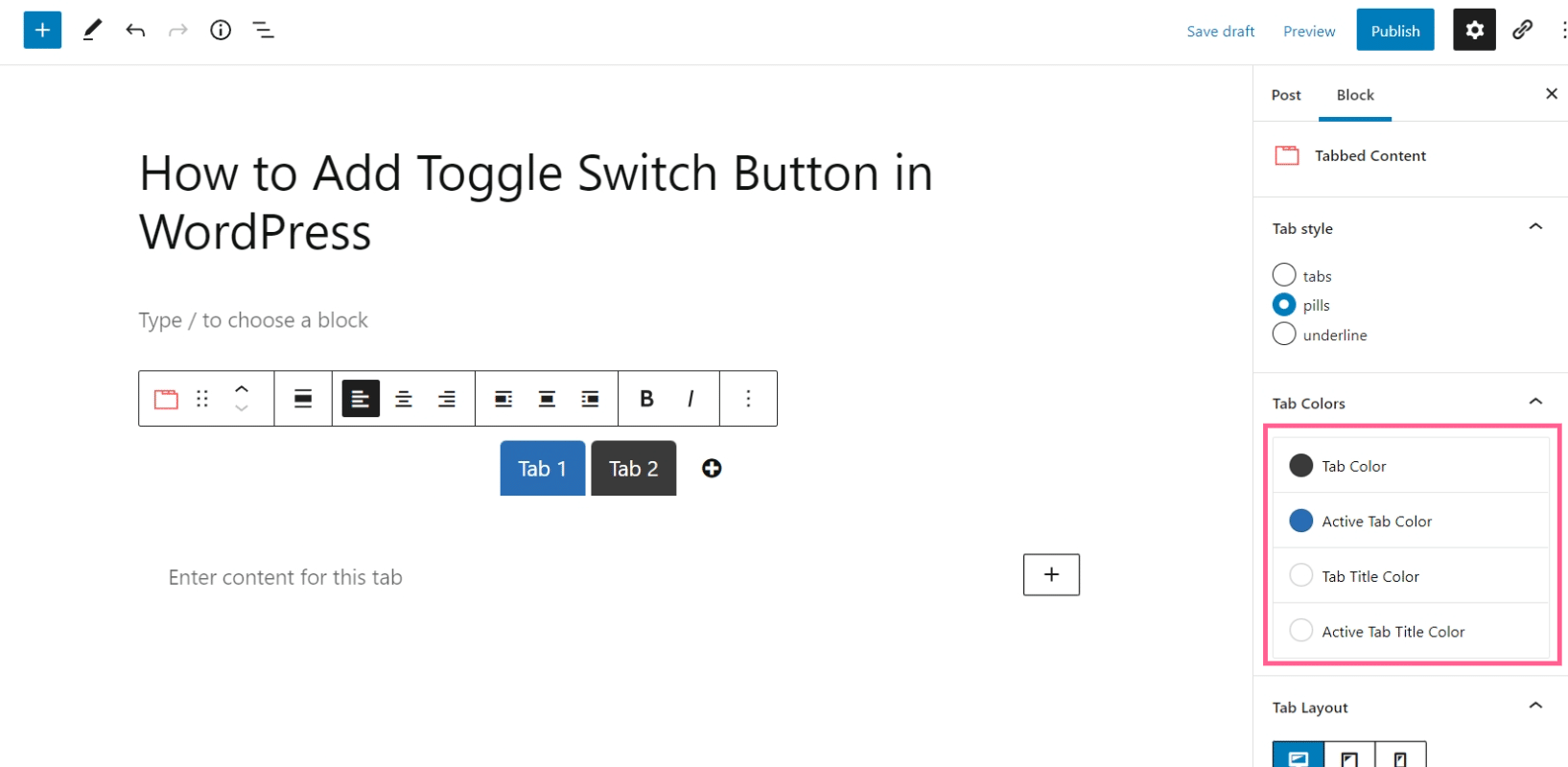Select the pills style radio button

pos(1284,304)
